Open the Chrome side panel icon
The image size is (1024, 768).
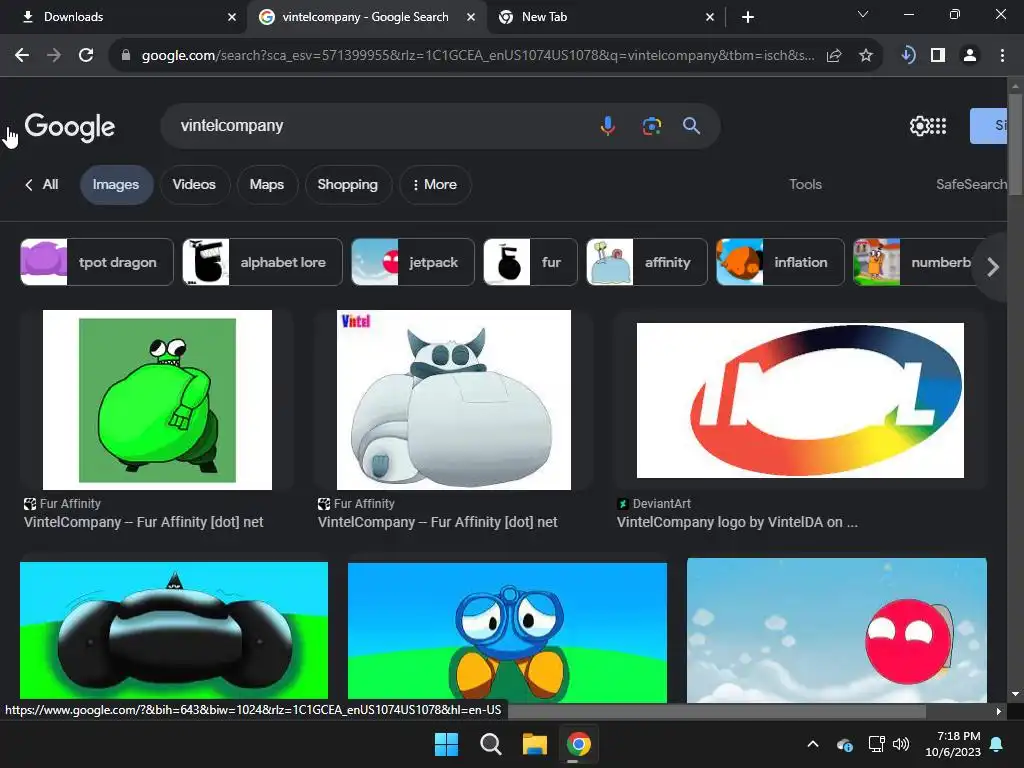point(938,56)
